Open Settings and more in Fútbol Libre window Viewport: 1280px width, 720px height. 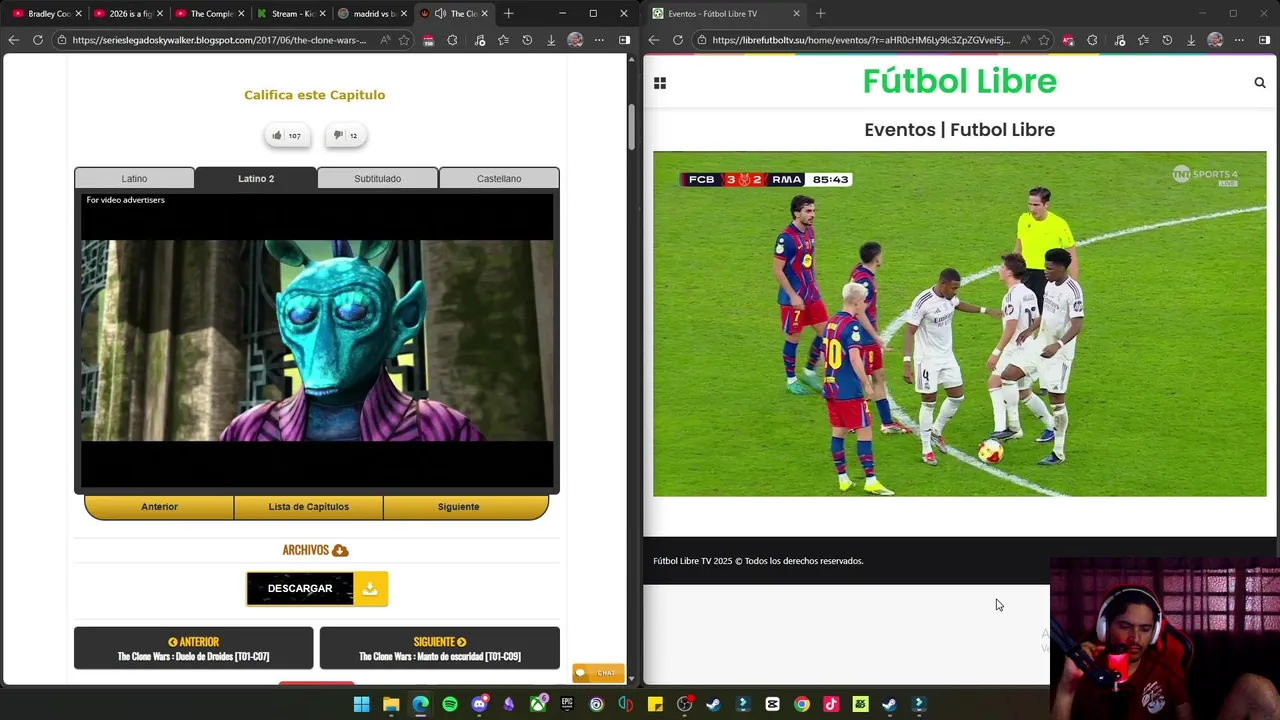pos(1239,40)
